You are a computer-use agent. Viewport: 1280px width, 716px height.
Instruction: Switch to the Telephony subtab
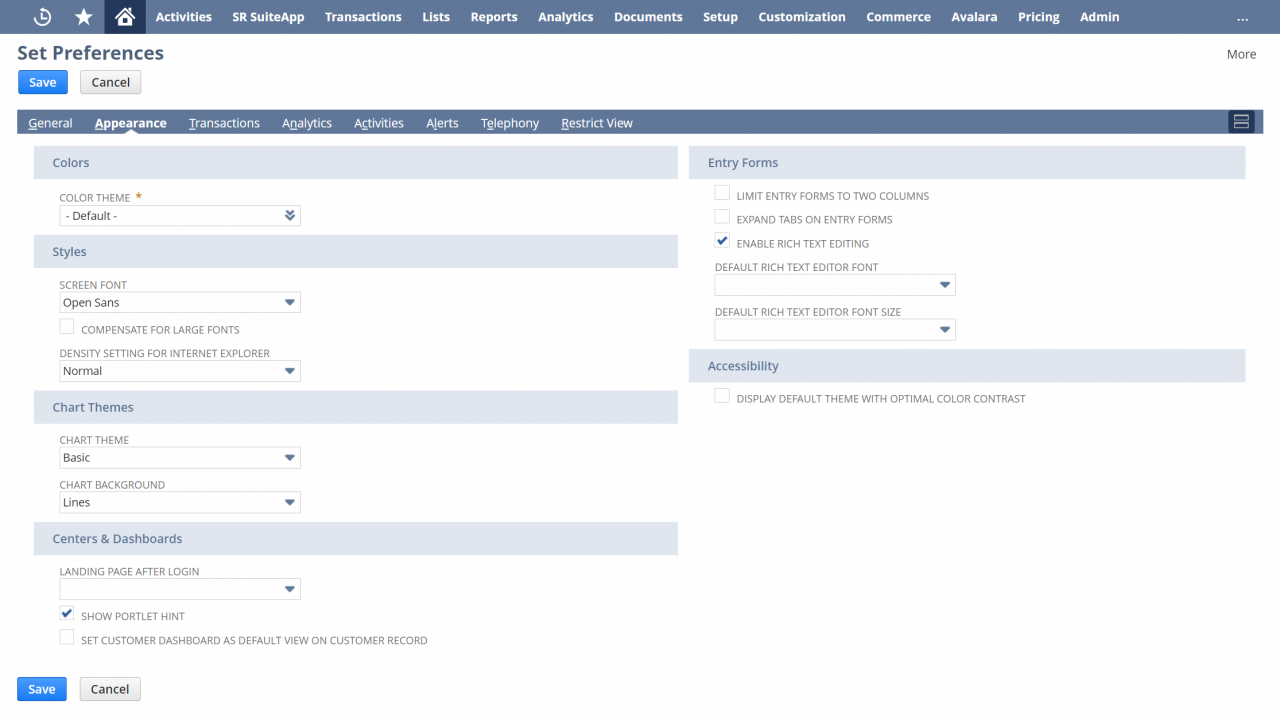point(509,122)
